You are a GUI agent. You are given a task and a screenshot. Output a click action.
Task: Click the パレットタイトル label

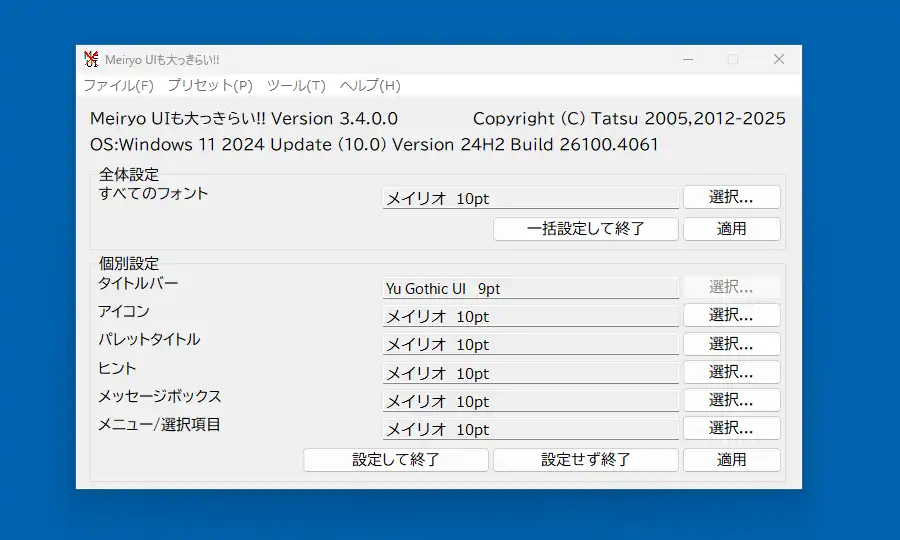(149, 339)
